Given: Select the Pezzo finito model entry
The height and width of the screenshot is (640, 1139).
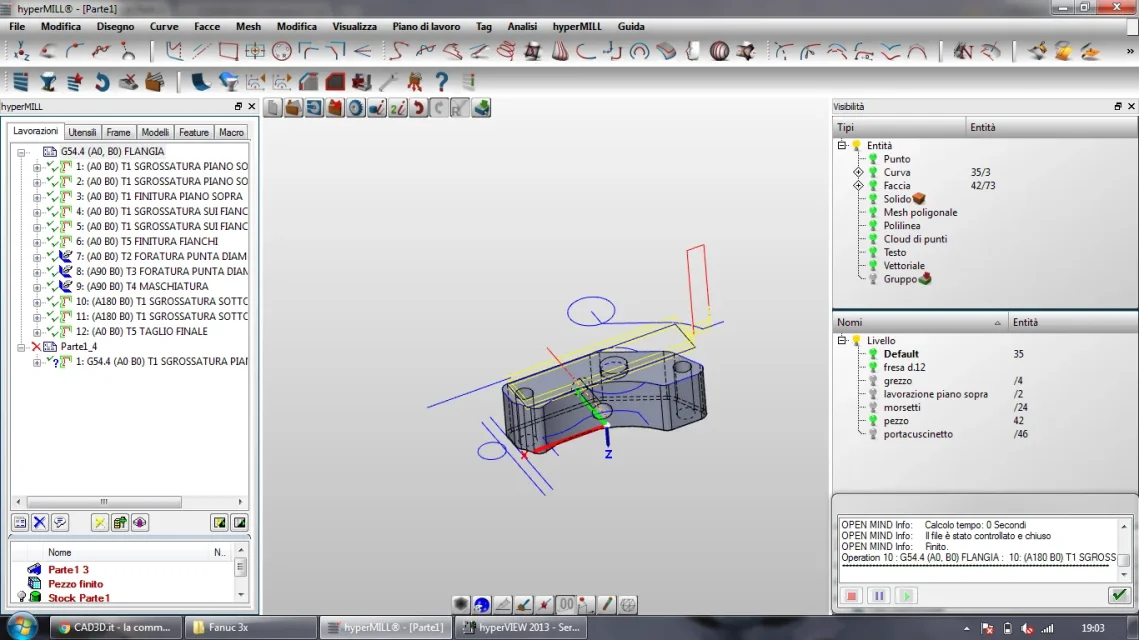Looking at the screenshot, I should [x=76, y=583].
